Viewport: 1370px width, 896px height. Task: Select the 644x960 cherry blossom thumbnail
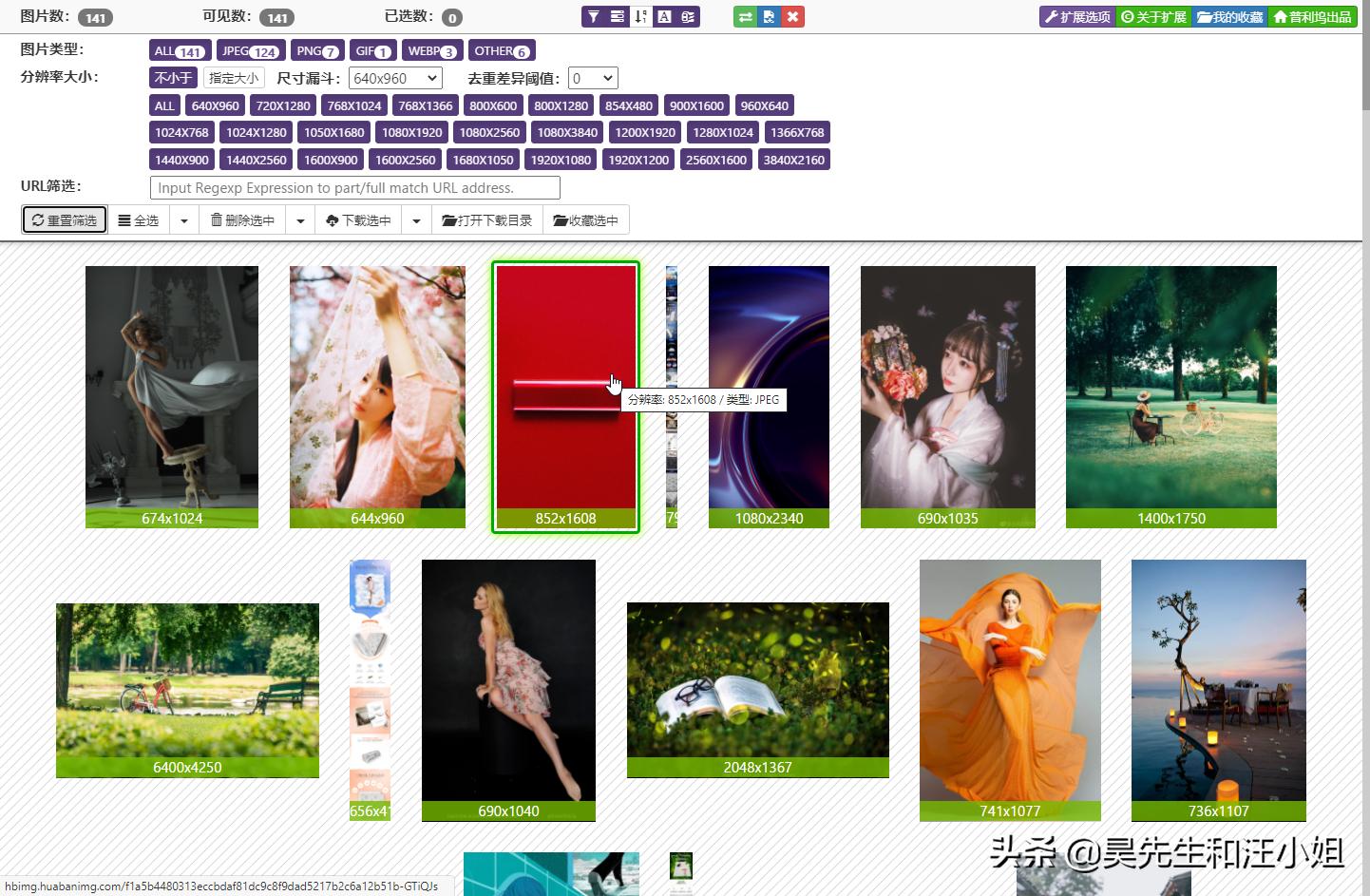[377, 396]
